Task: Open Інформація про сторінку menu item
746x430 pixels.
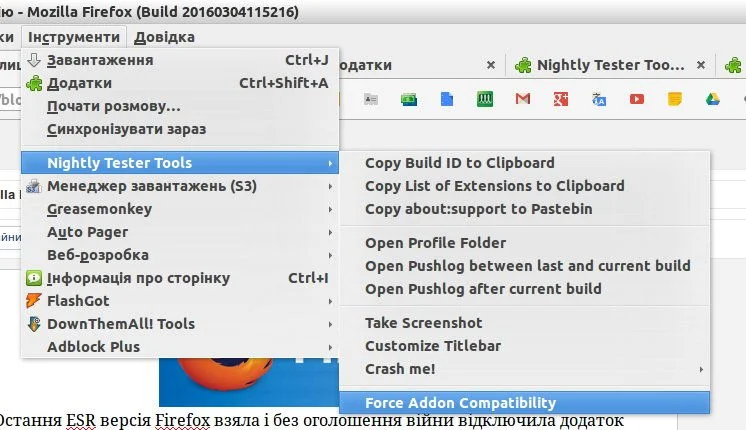Action: coord(180,278)
